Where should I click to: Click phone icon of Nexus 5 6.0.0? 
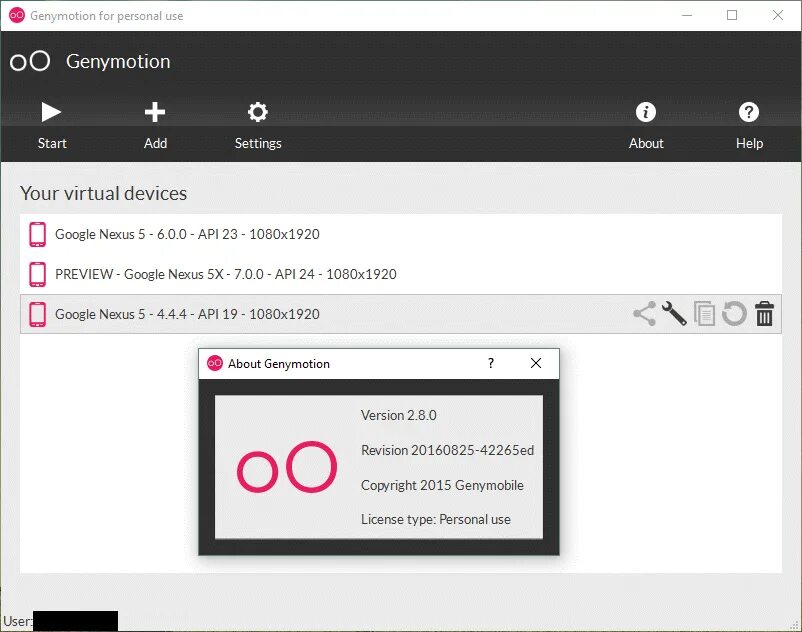coord(37,234)
